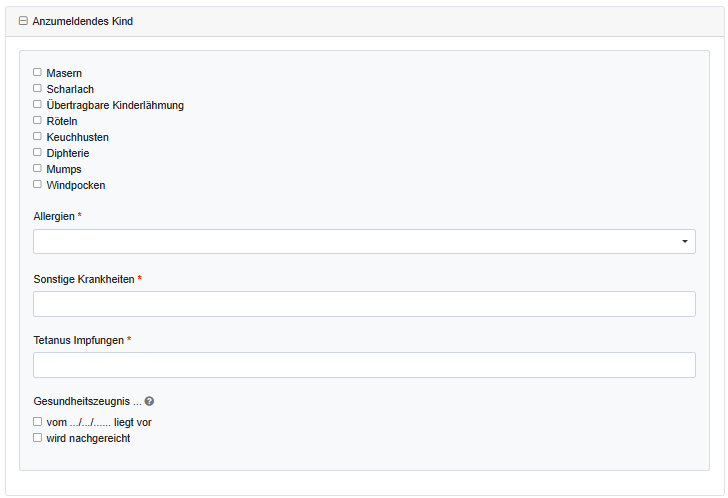Check Übertragbare Kinderlähmung option

[x=37, y=104]
